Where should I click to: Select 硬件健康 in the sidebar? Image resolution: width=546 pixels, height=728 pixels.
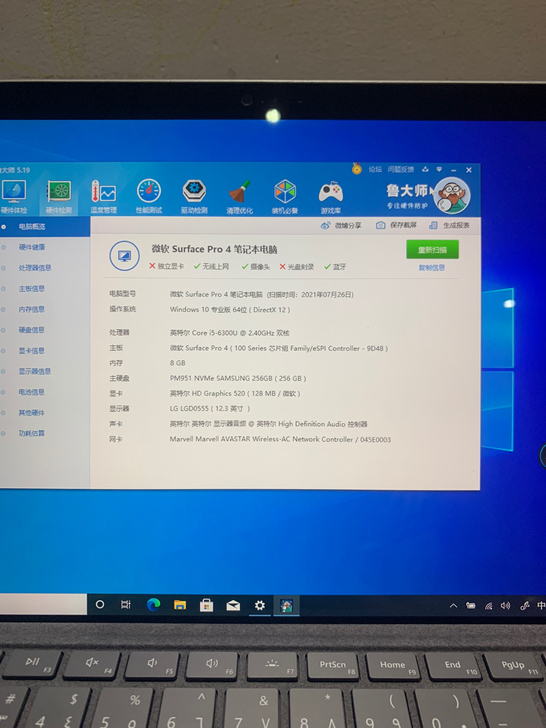(32, 247)
